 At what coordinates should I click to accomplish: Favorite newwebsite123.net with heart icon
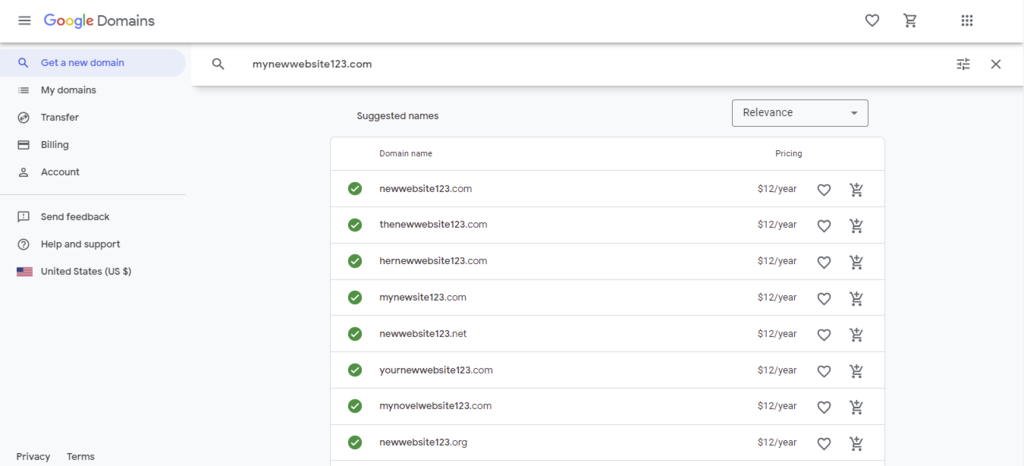(x=824, y=335)
